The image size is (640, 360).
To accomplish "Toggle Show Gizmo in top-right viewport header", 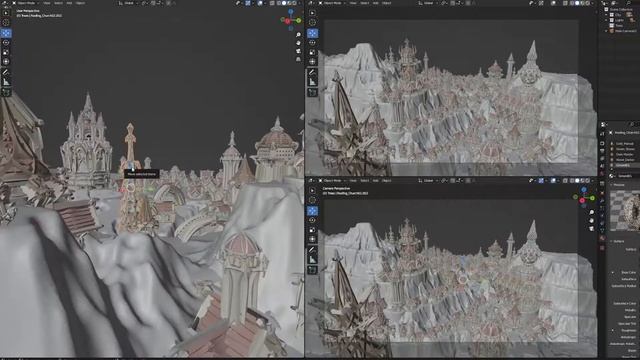I will click(x=541, y=3).
